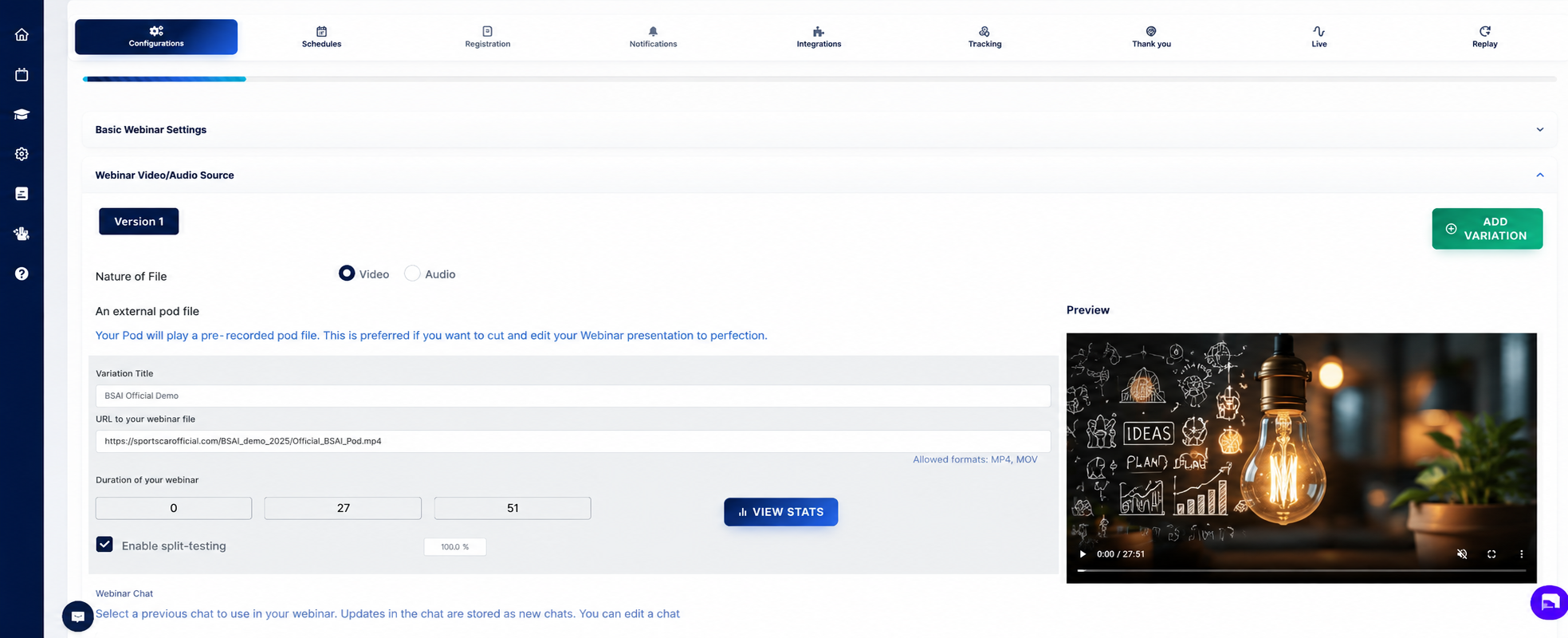Switch to the Live tab
1568x638 pixels.
point(1319,37)
